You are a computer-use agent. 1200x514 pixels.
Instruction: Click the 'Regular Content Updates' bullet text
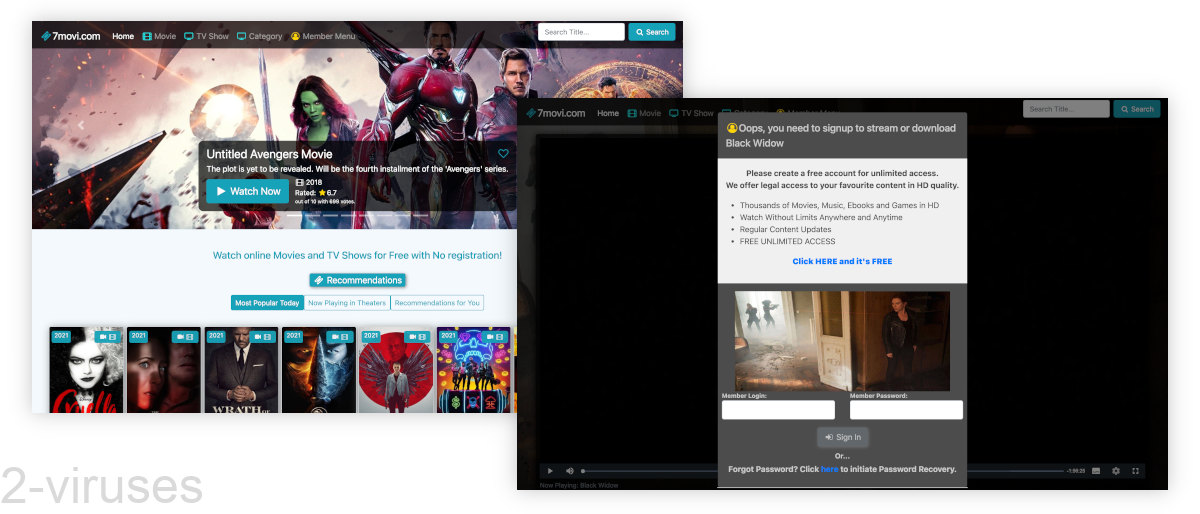click(x=785, y=229)
